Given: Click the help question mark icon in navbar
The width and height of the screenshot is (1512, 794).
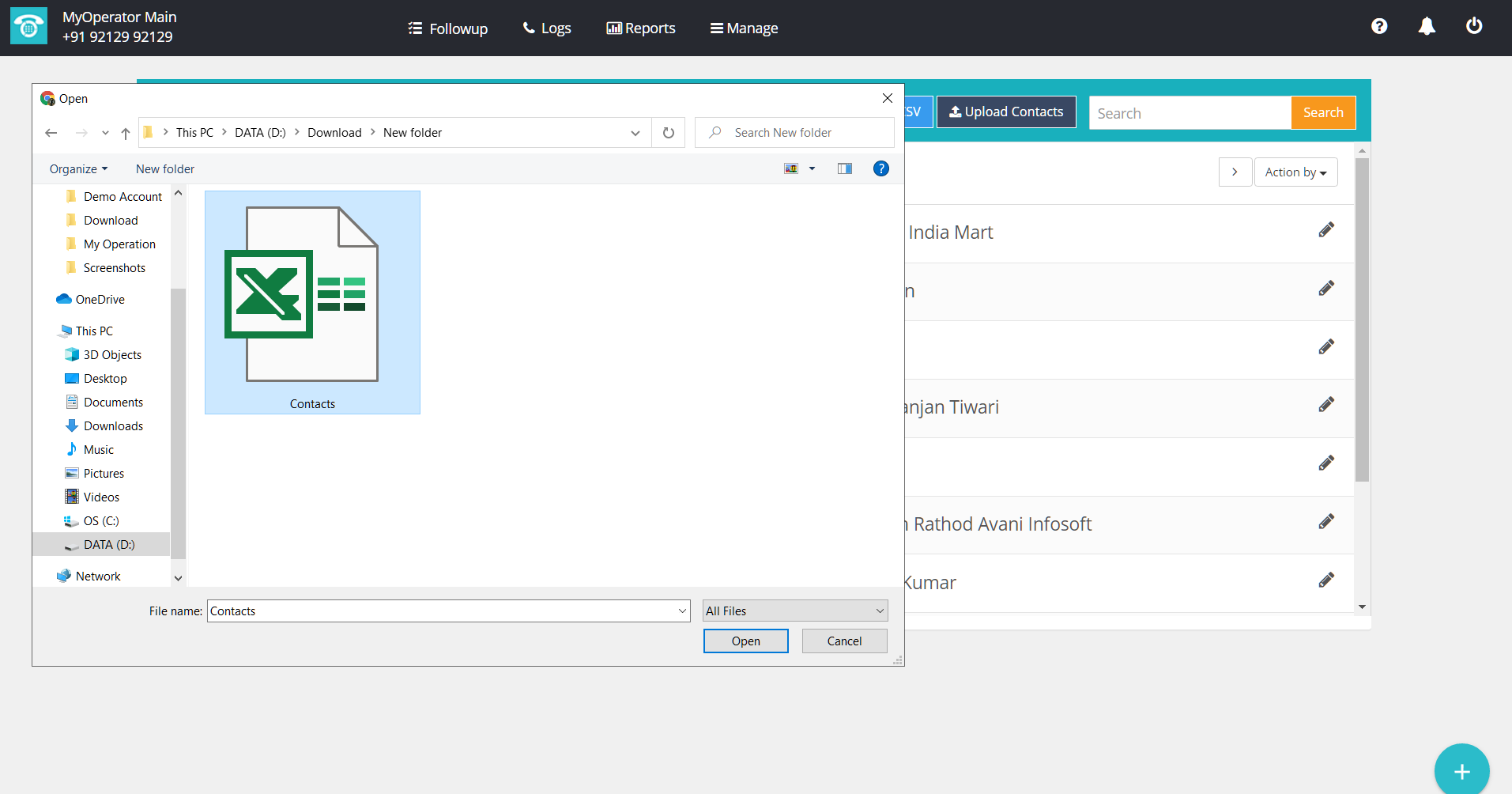Looking at the screenshot, I should click(x=1379, y=27).
